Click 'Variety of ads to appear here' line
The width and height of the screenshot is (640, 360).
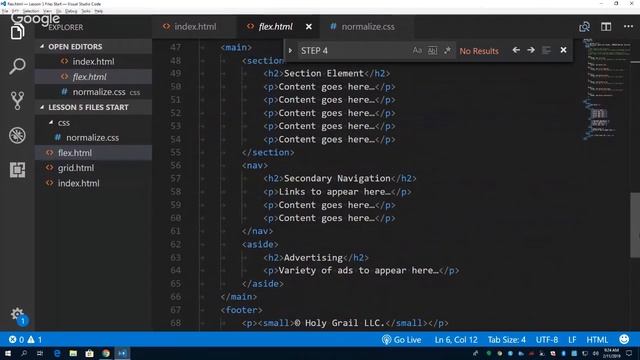pos(361,271)
